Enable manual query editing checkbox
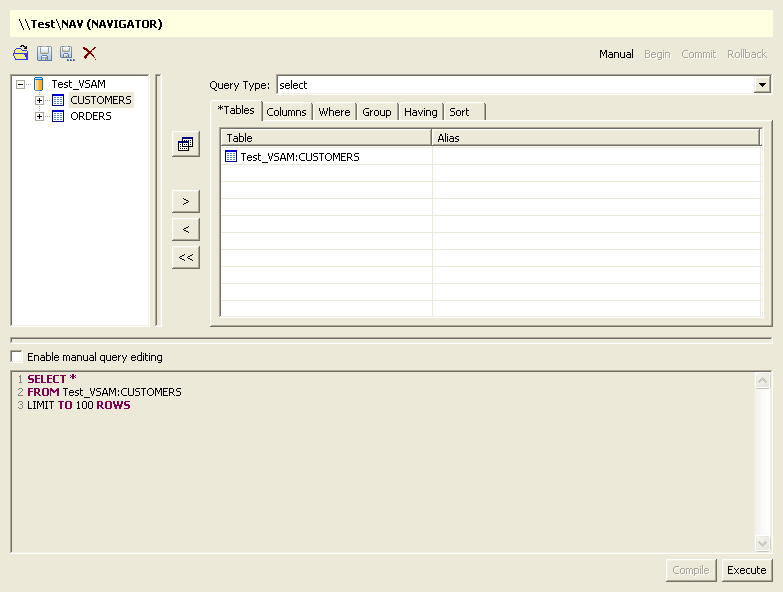Image resolution: width=783 pixels, height=592 pixels. coord(16,356)
